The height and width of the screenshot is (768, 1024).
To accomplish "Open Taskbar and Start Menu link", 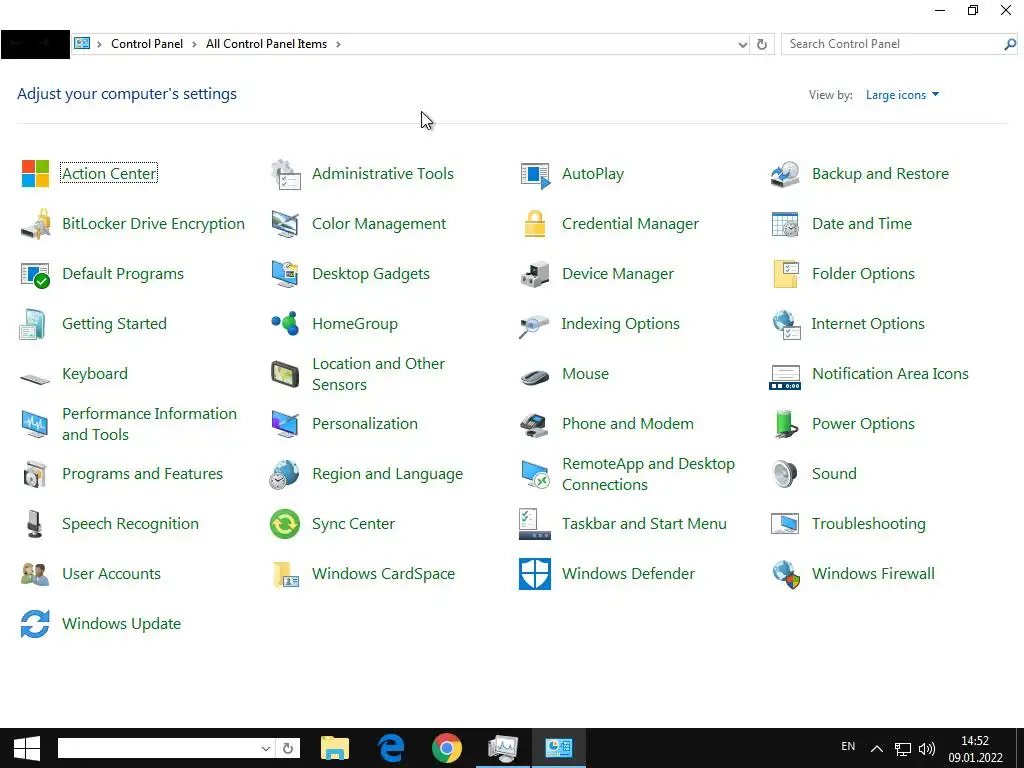I will (644, 524).
